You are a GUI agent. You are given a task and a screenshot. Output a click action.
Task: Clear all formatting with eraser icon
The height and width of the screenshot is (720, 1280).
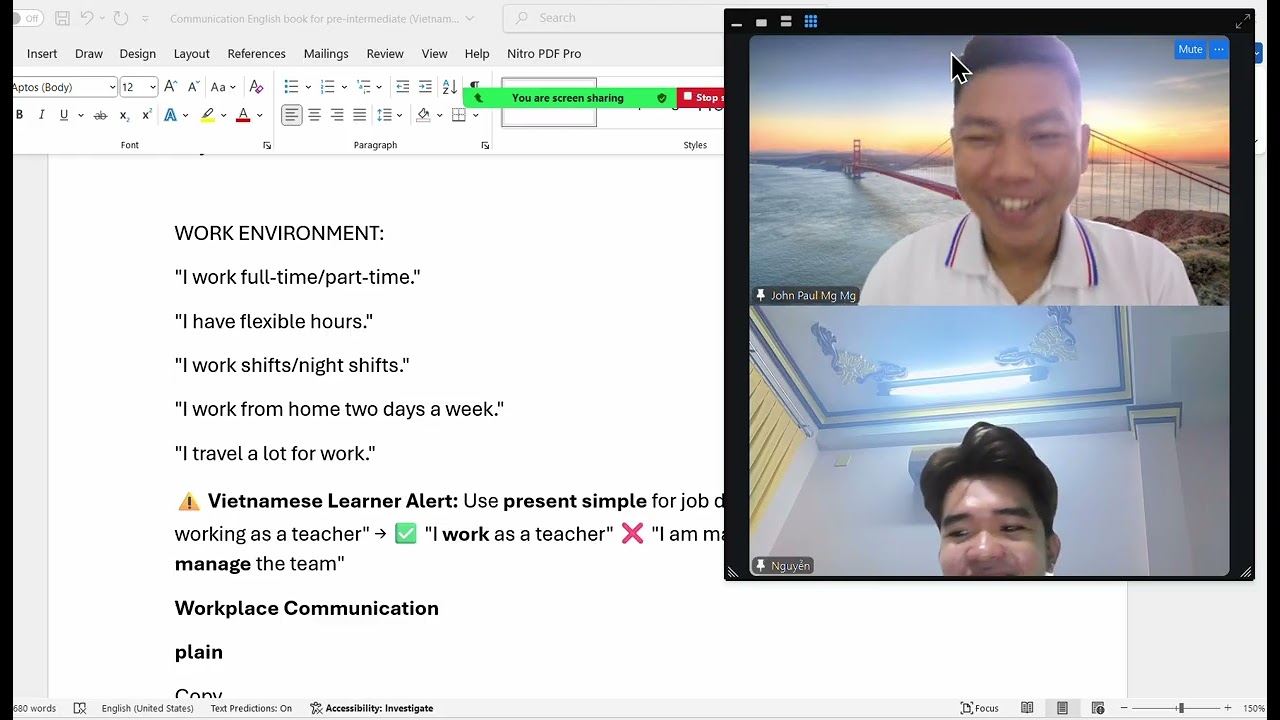point(256,87)
